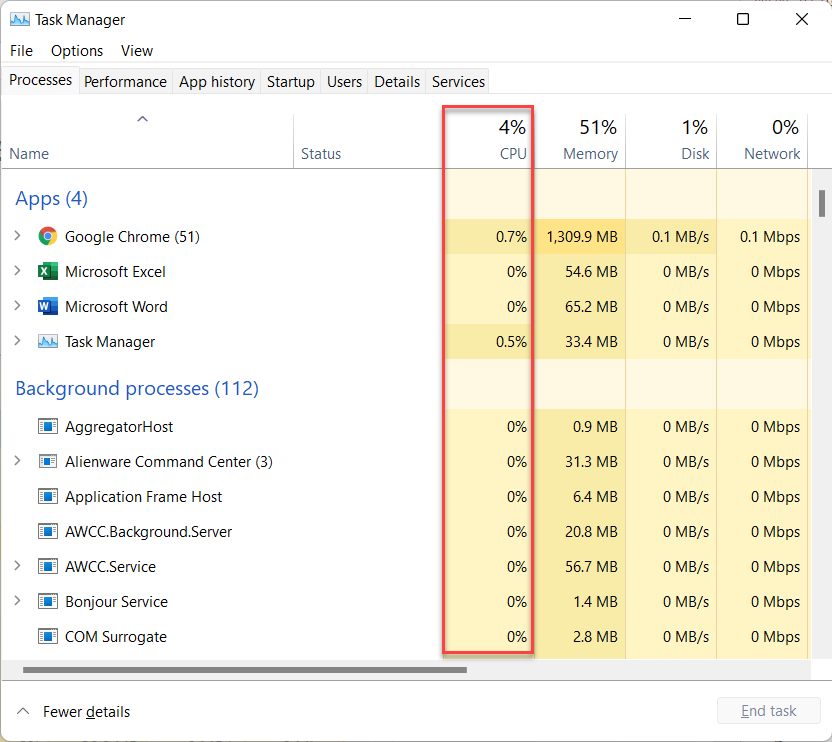The image size is (832, 742).
Task: Click the horizontal scrollbar at the bottom
Action: (x=244, y=670)
